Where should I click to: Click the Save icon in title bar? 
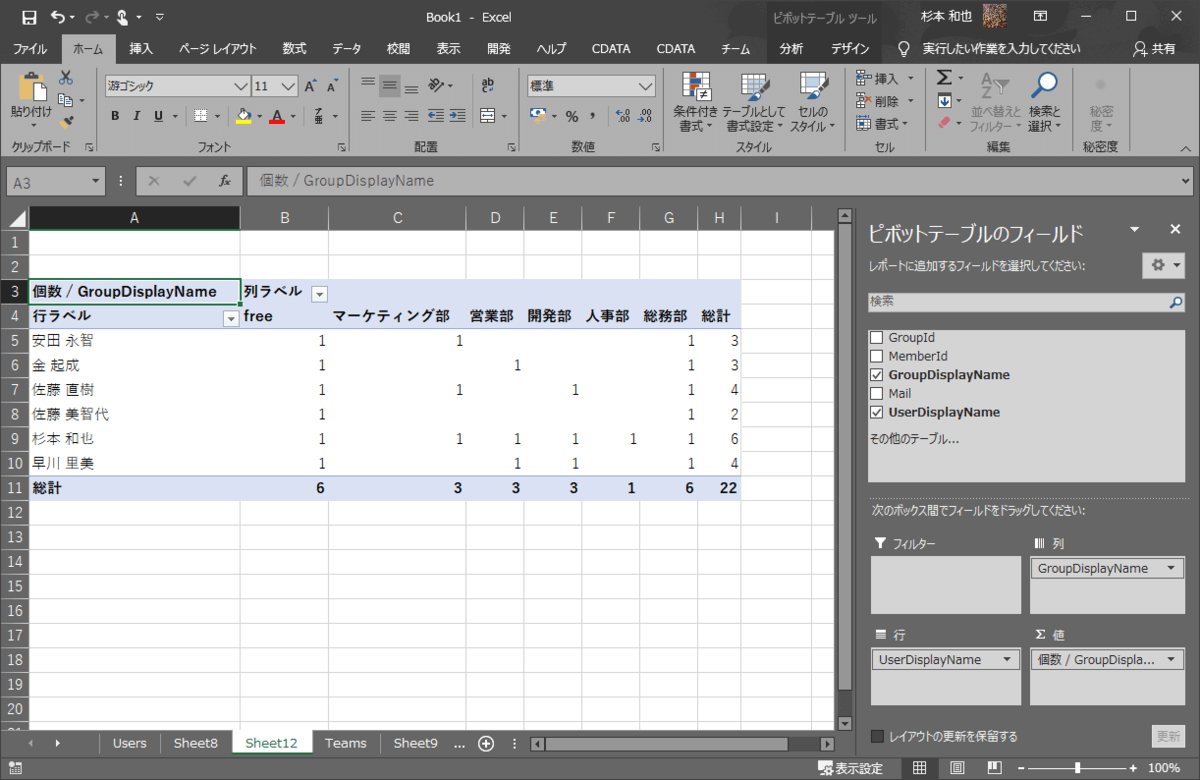coord(29,17)
